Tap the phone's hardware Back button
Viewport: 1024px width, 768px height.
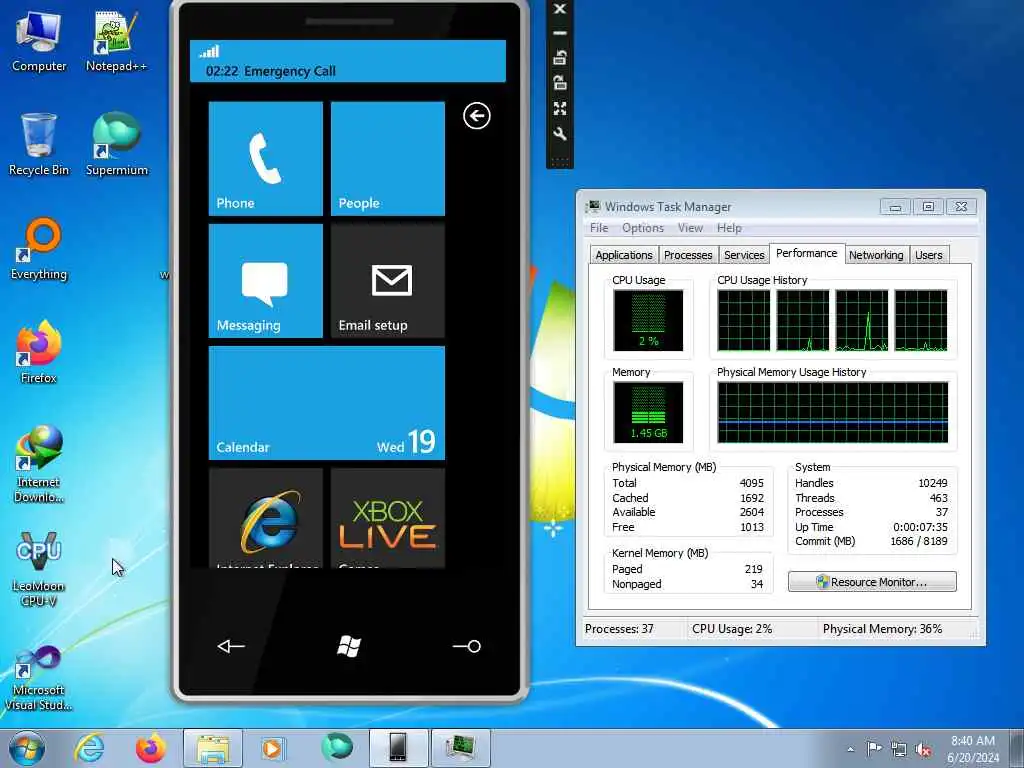(231, 646)
